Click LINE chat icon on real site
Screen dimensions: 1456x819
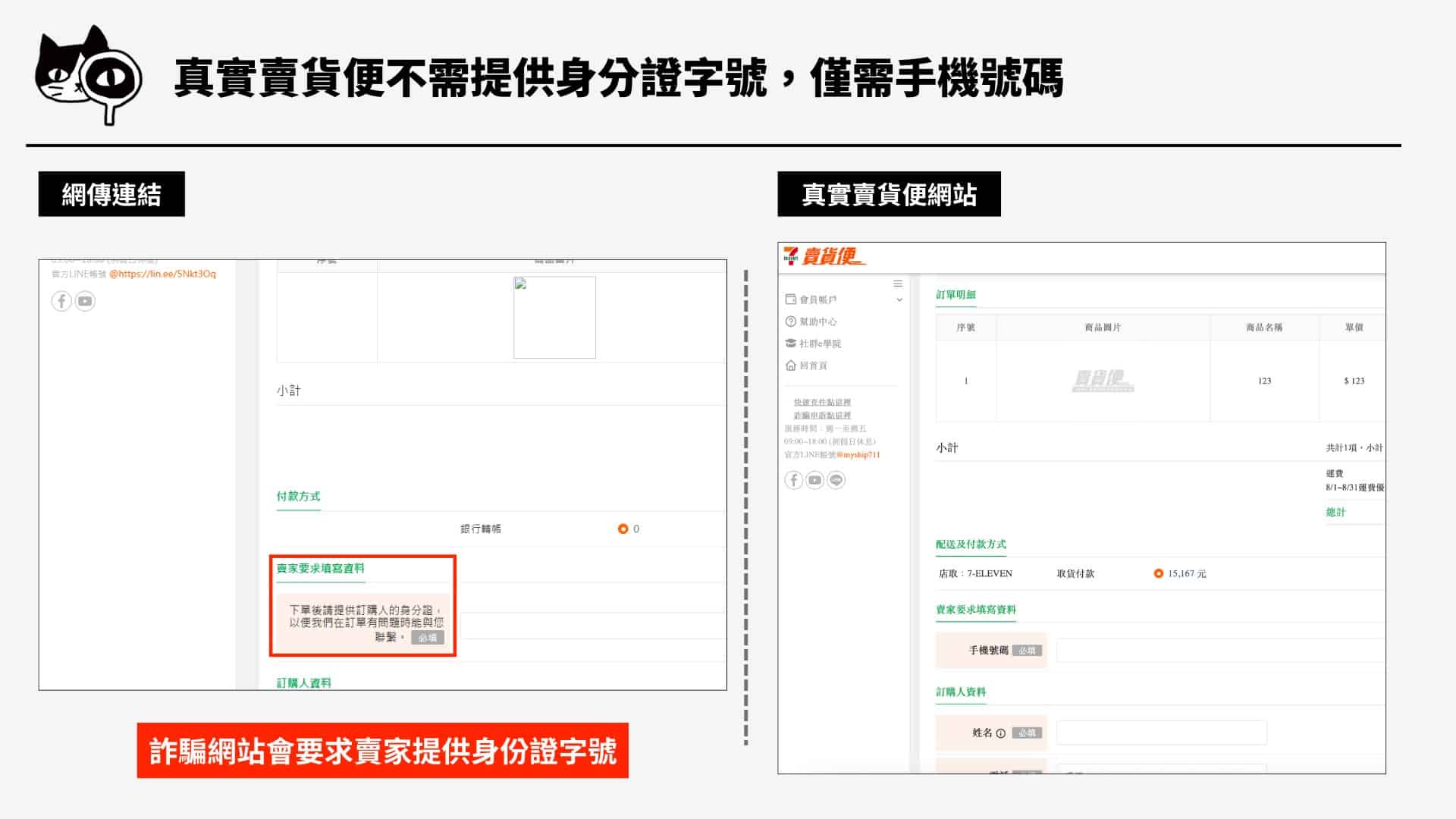click(836, 480)
